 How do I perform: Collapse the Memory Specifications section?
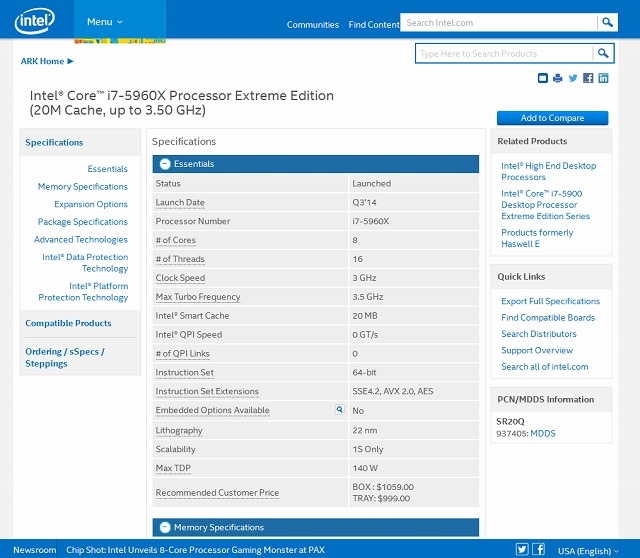pyautogui.click(x=165, y=527)
